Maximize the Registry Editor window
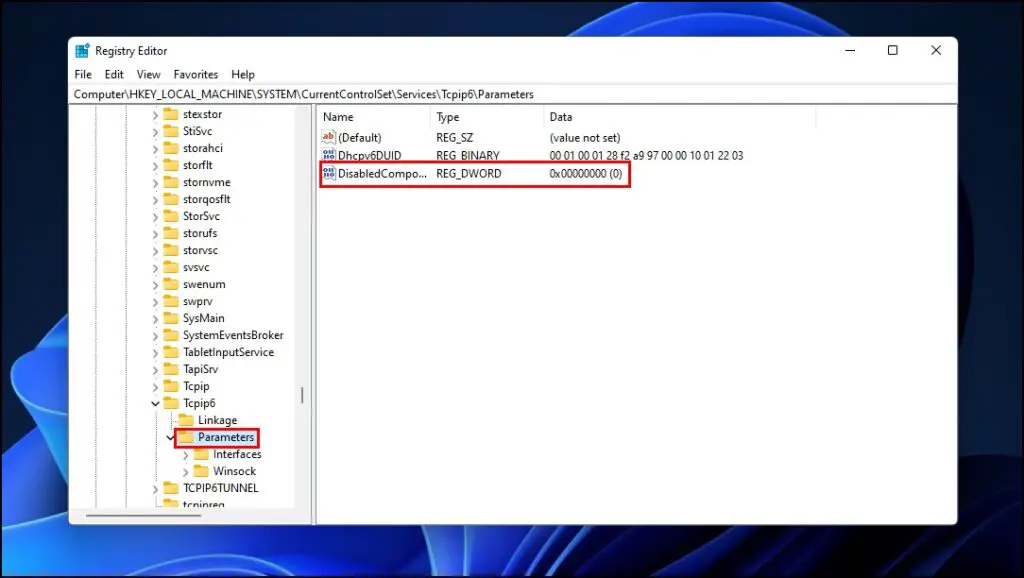Image resolution: width=1024 pixels, height=578 pixels. [x=893, y=50]
